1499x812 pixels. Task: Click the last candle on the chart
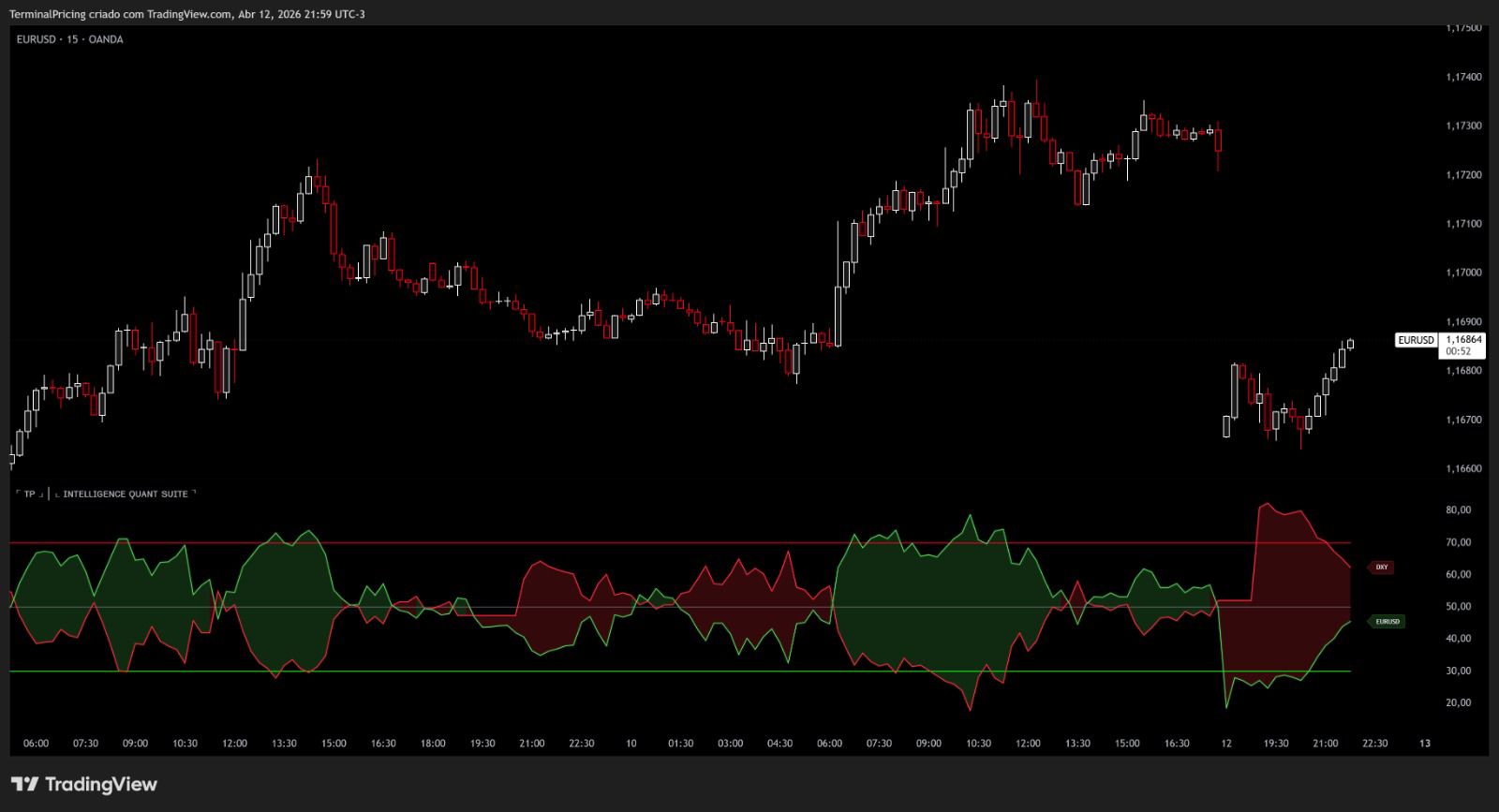tap(1350, 344)
